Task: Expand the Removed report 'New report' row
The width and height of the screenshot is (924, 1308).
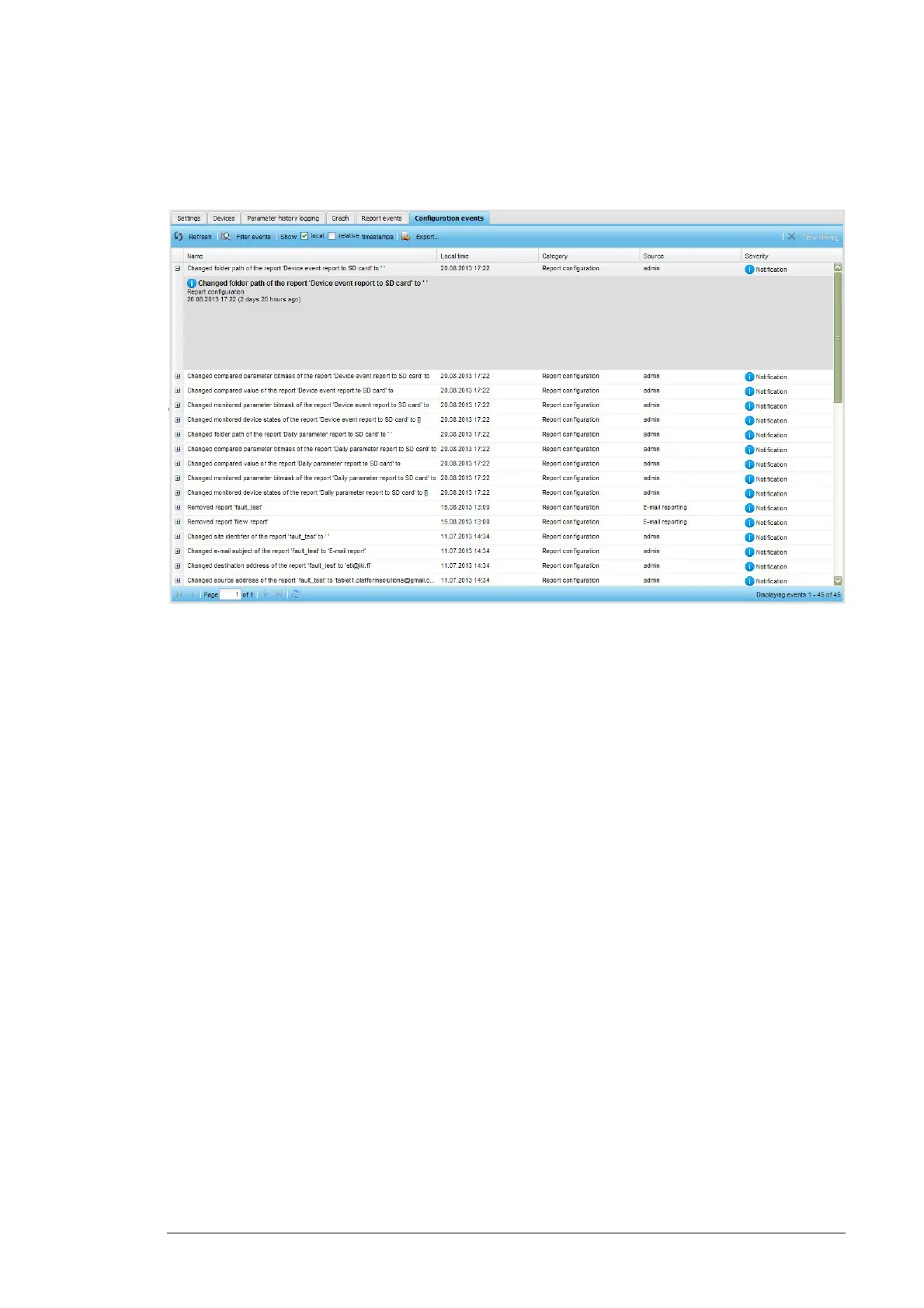Action: 178,522
